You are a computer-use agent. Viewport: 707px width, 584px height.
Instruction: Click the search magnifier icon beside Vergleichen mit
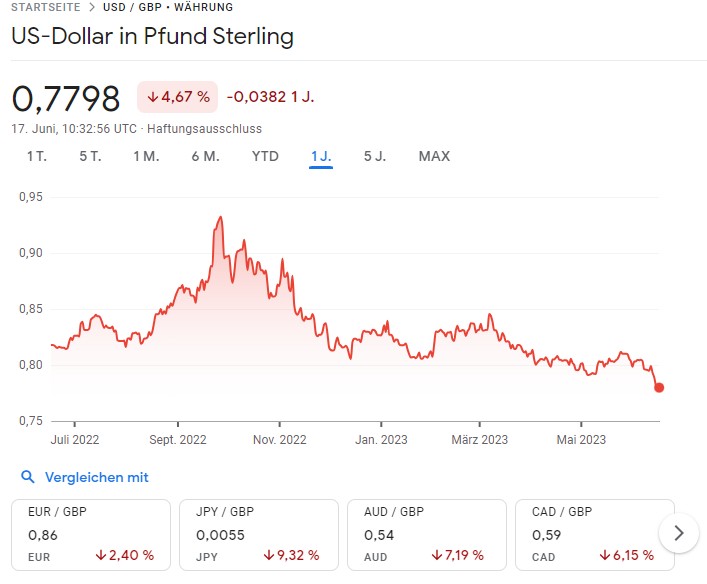tap(28, 478)
